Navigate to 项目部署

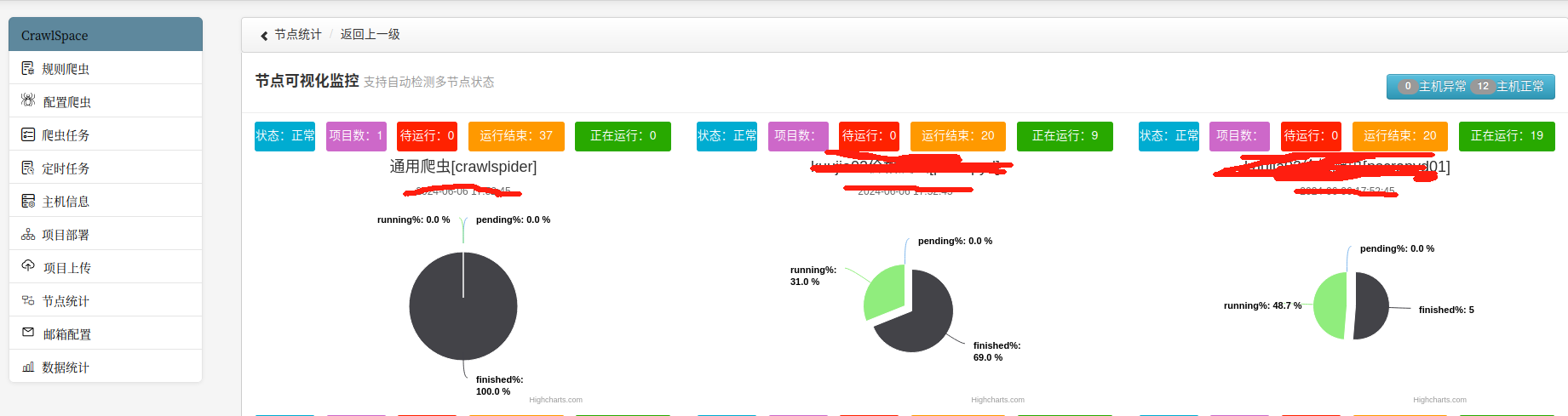(x=106, y=234)
